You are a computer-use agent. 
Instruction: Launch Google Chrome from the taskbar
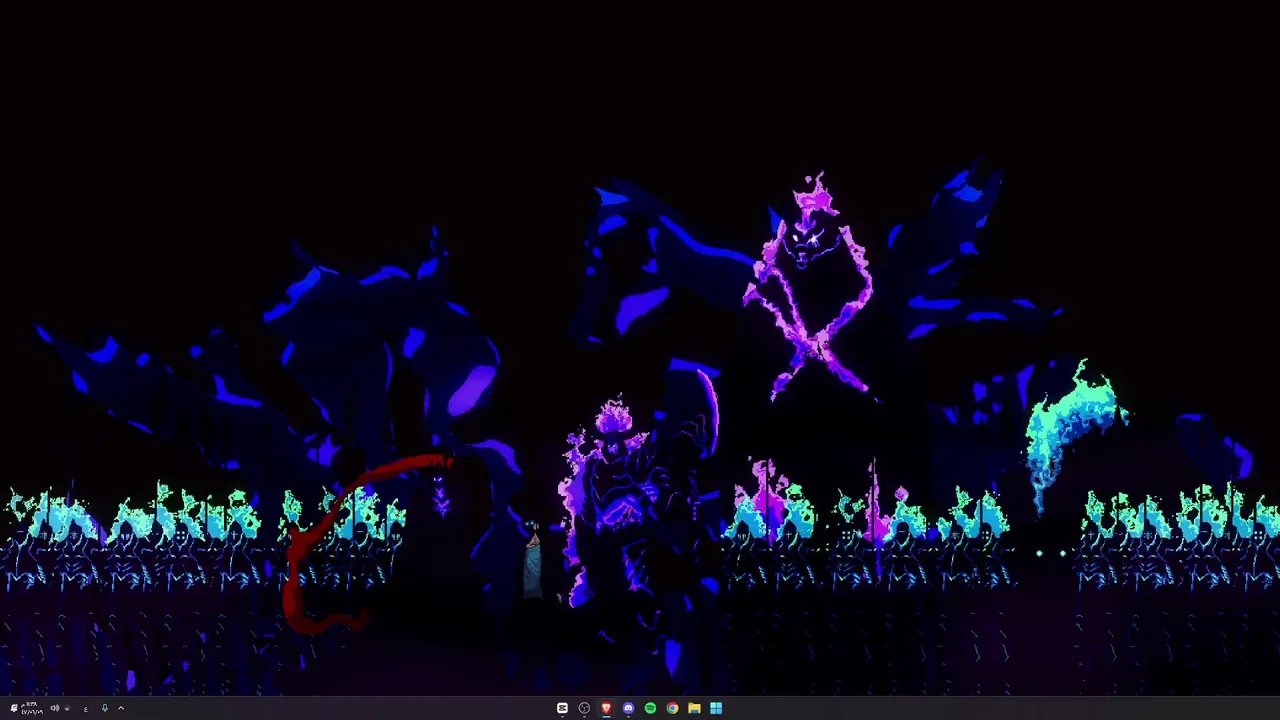(672, 708)
